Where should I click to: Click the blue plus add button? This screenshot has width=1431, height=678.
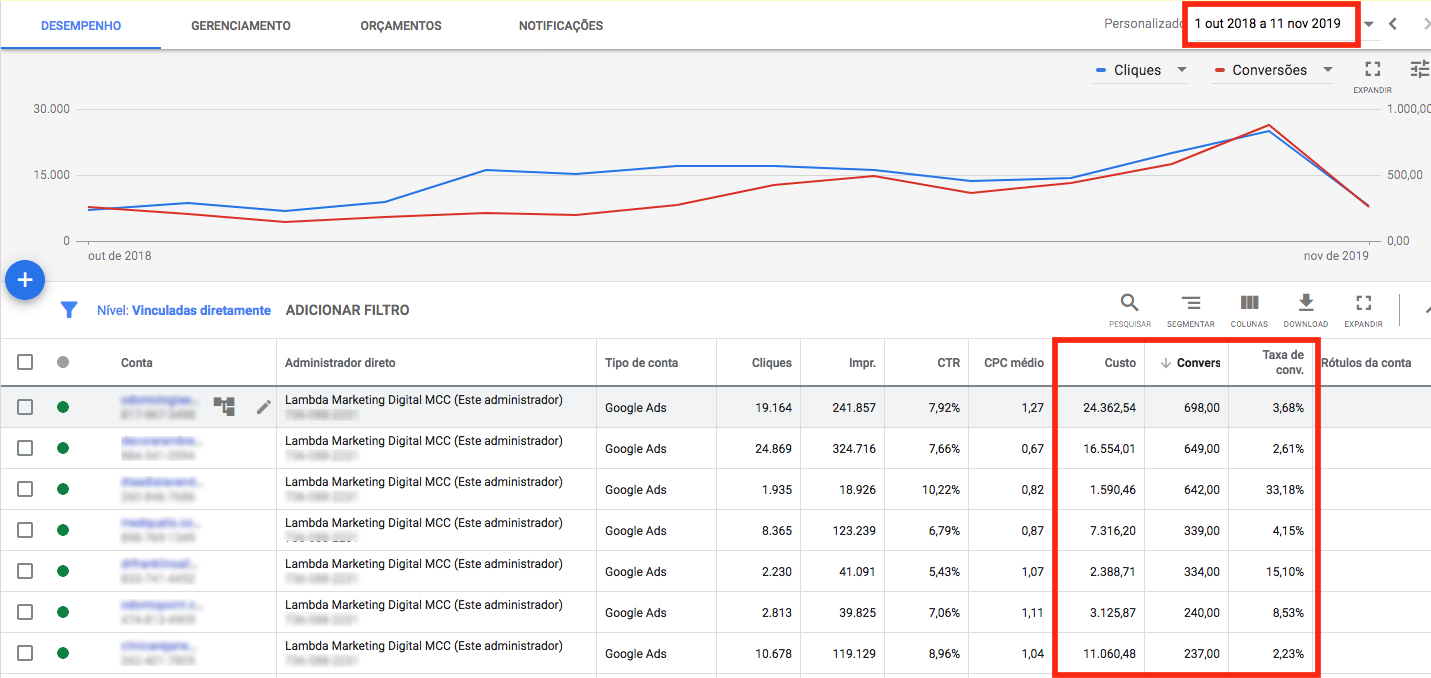click(x=25, y=281)
